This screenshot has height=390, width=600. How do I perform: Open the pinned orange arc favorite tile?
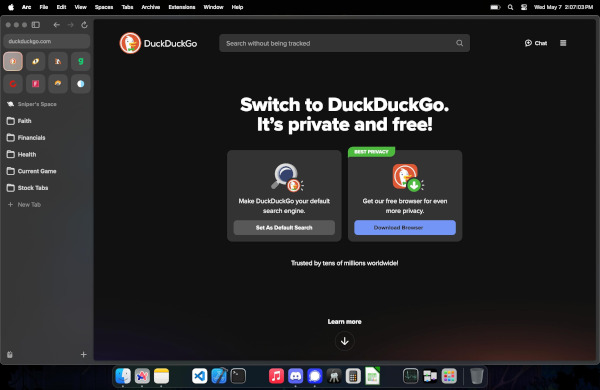coord(58,84)
